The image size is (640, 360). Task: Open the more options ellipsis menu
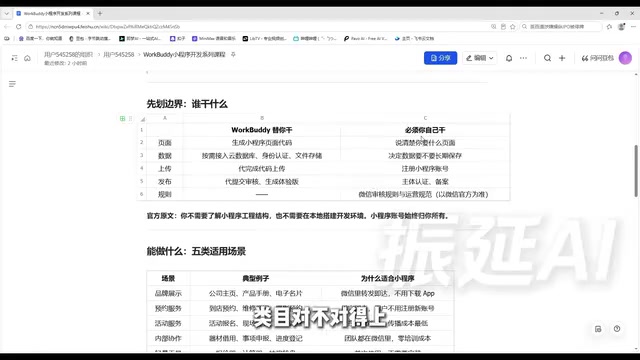coord(523,58)
